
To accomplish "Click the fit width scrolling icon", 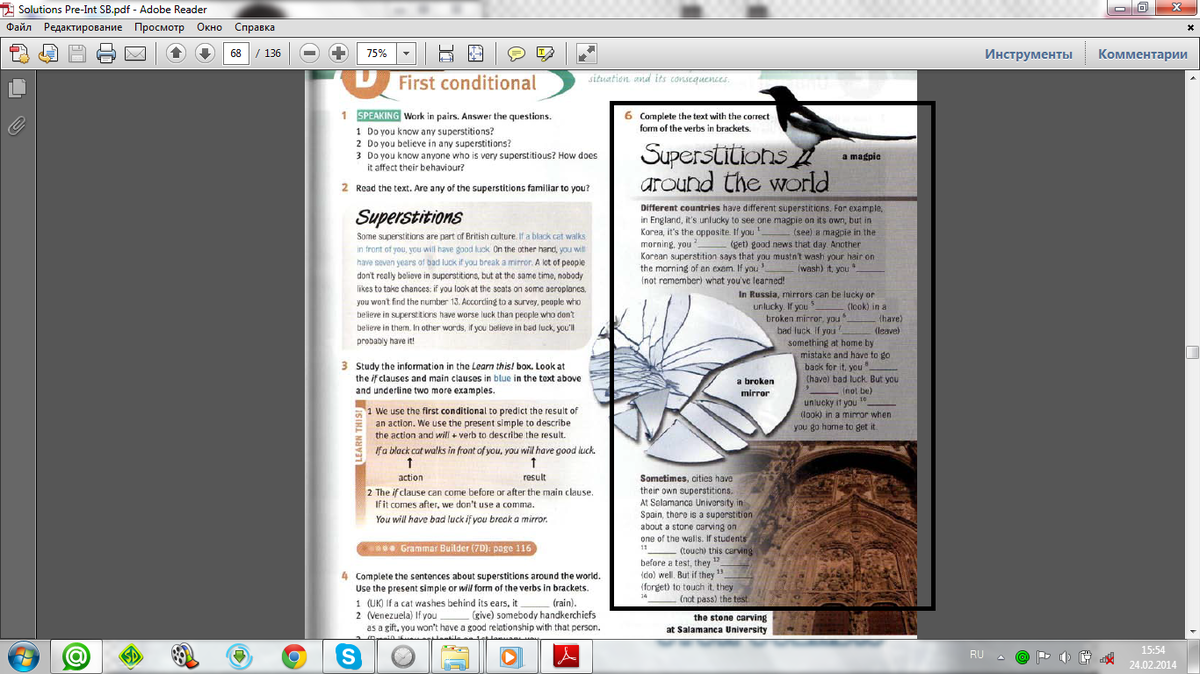I will 447,53.
